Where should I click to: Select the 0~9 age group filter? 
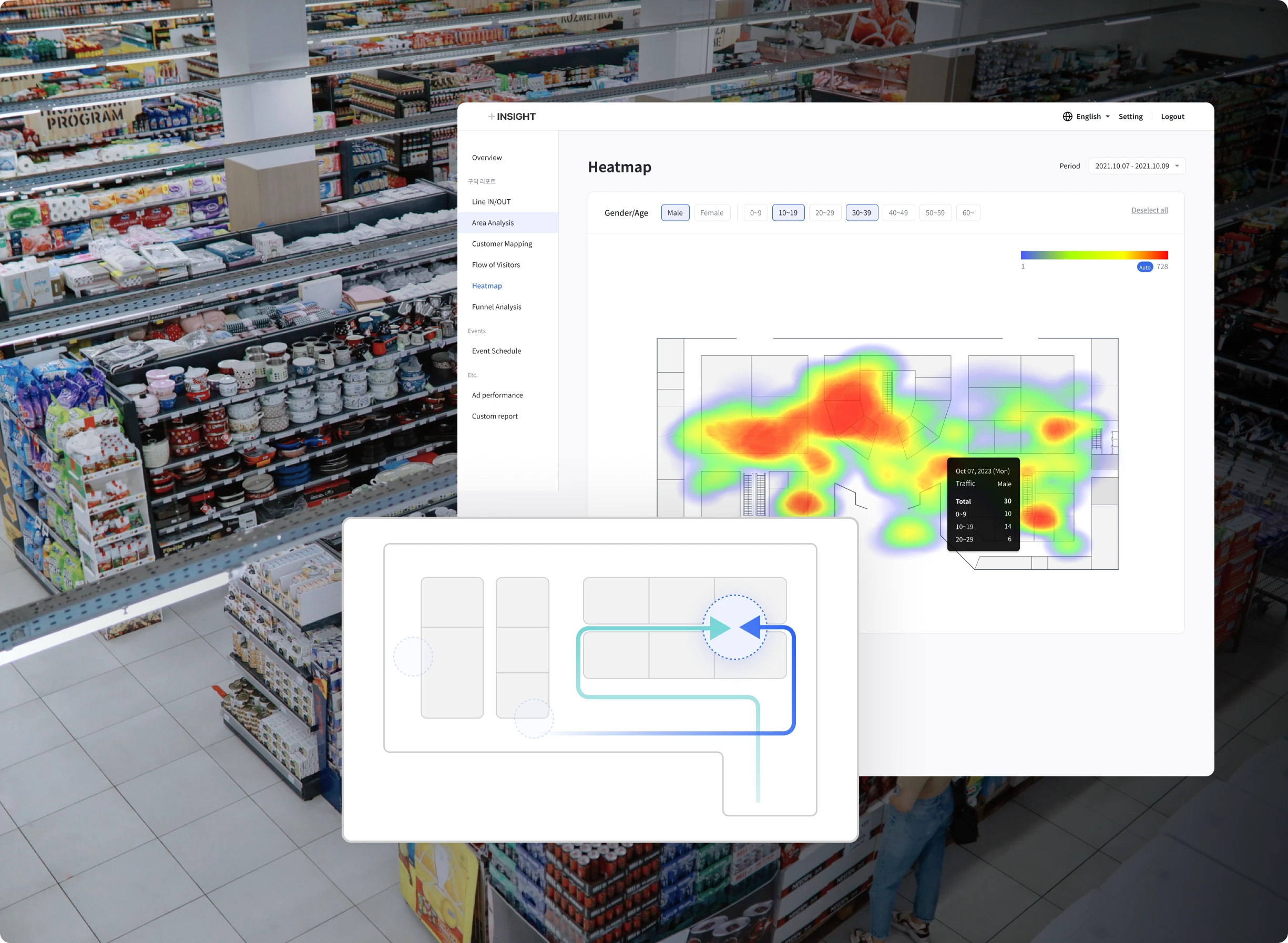(755, 212)
